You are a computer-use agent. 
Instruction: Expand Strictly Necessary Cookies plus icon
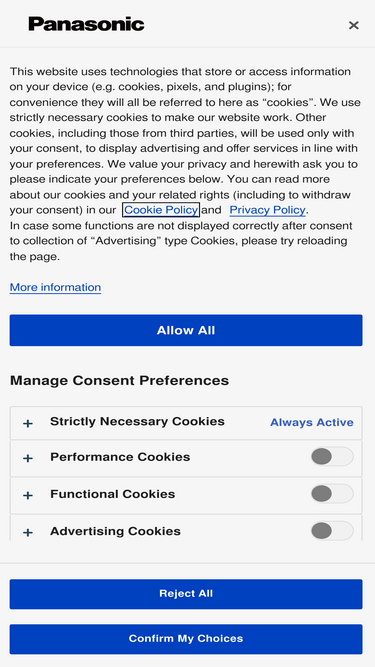pyautogui.click(x=28, y=423)
